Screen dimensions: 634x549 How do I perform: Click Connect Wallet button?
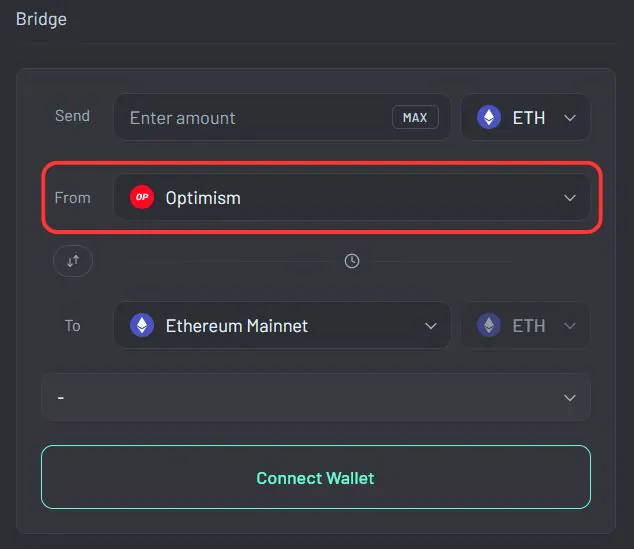point(316,477)
